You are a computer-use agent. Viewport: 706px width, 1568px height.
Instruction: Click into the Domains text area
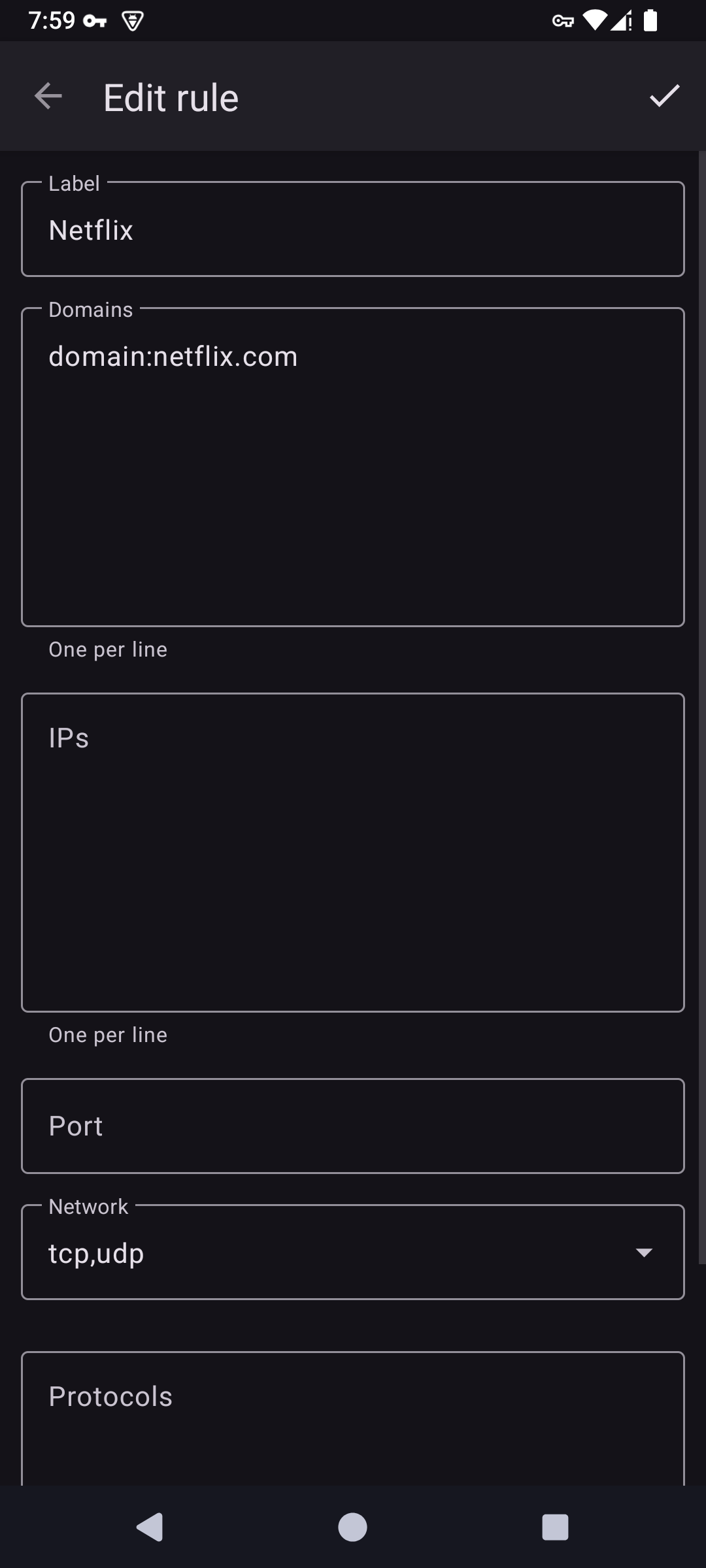[x=353, y=467]
